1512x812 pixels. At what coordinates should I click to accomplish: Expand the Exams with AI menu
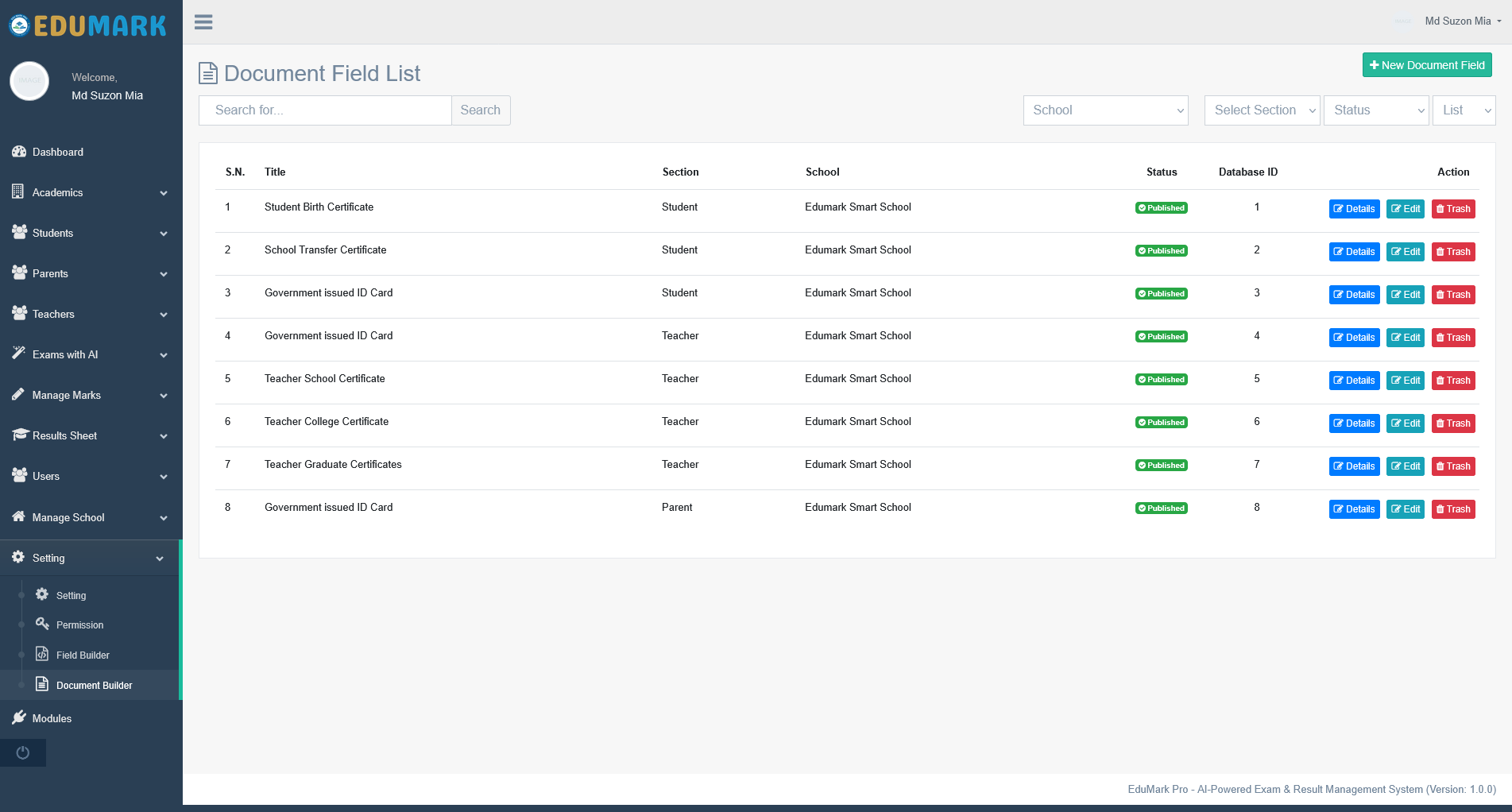click(x=90, y=354)
